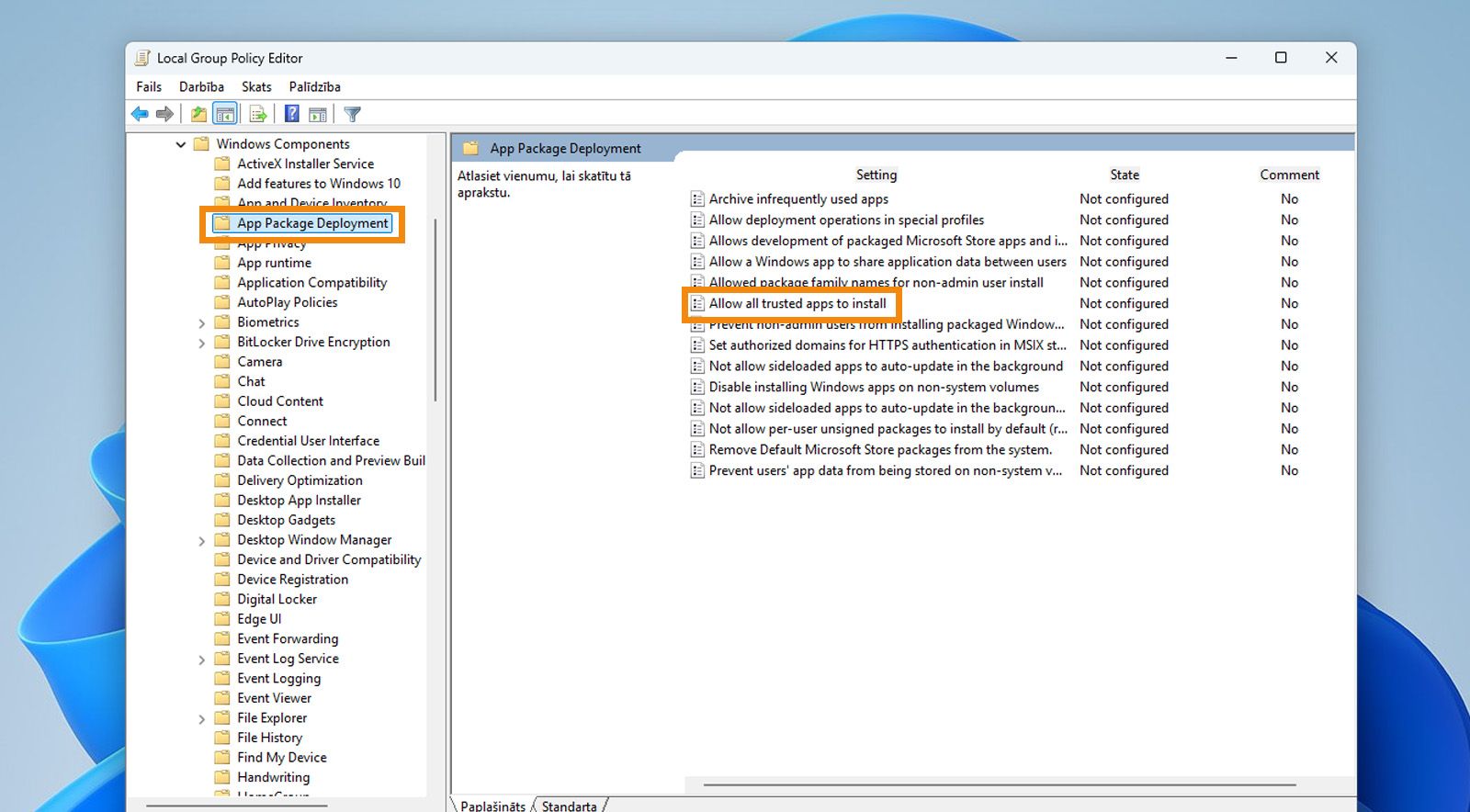Collapse the Windows Components tree node
Viewport: 1470px width, 812px height.
pyautogui.click(x=181, y=144)
